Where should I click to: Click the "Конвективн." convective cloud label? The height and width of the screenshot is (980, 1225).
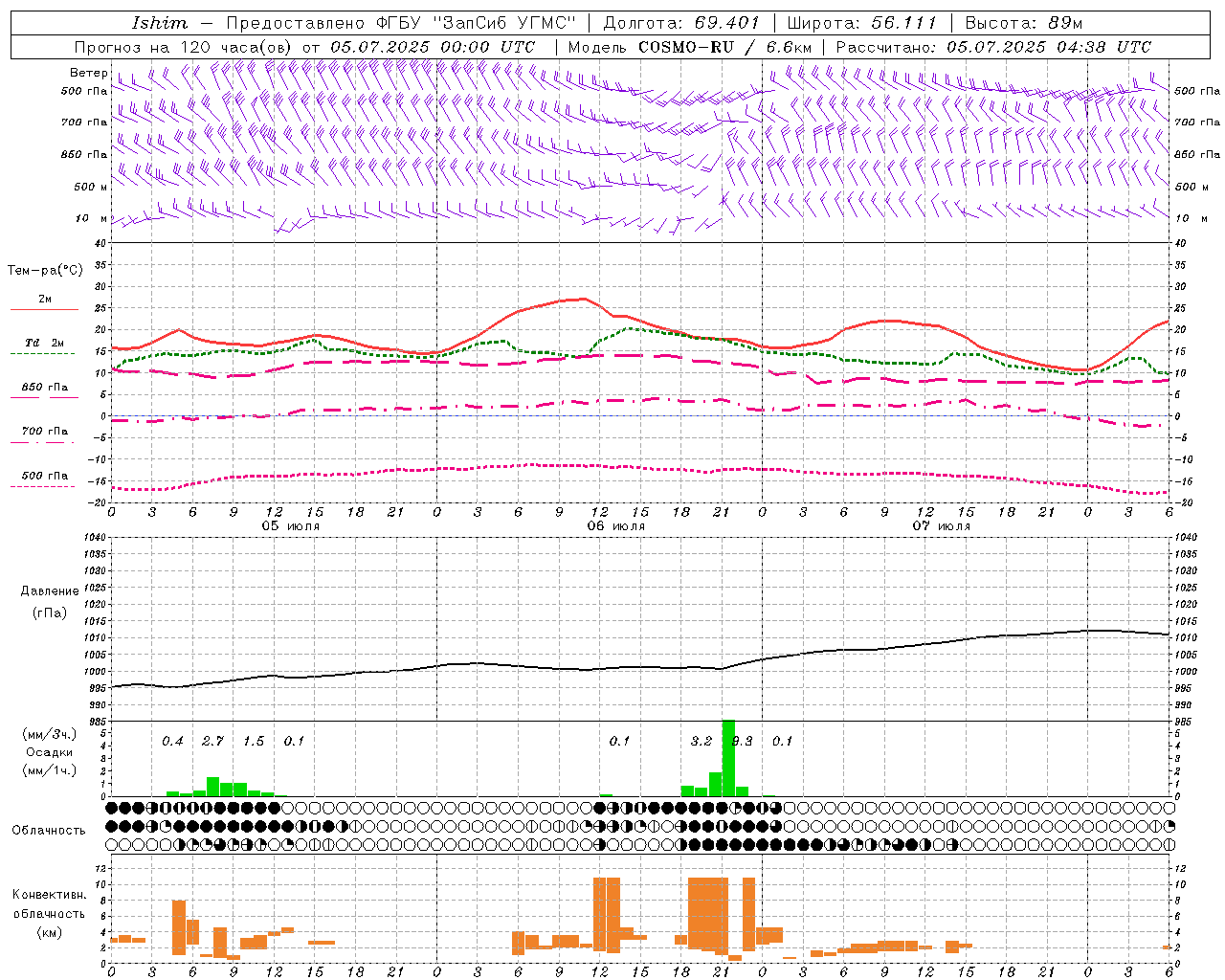click(49, 895)
